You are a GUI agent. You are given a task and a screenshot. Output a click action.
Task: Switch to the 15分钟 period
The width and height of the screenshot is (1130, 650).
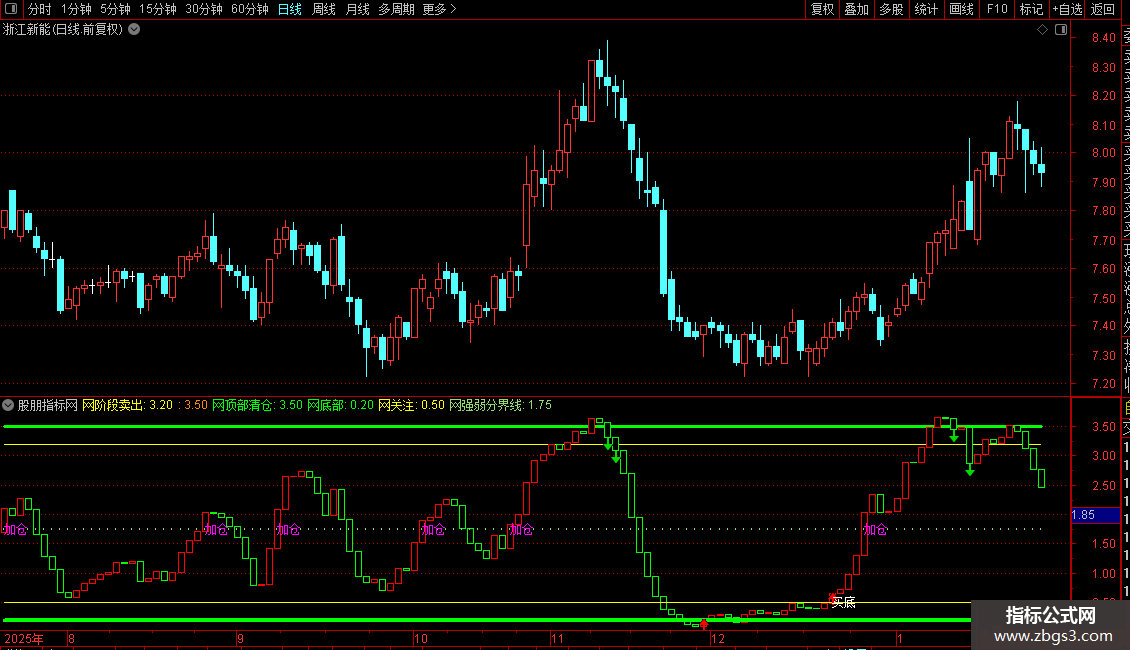coord(158,9)
